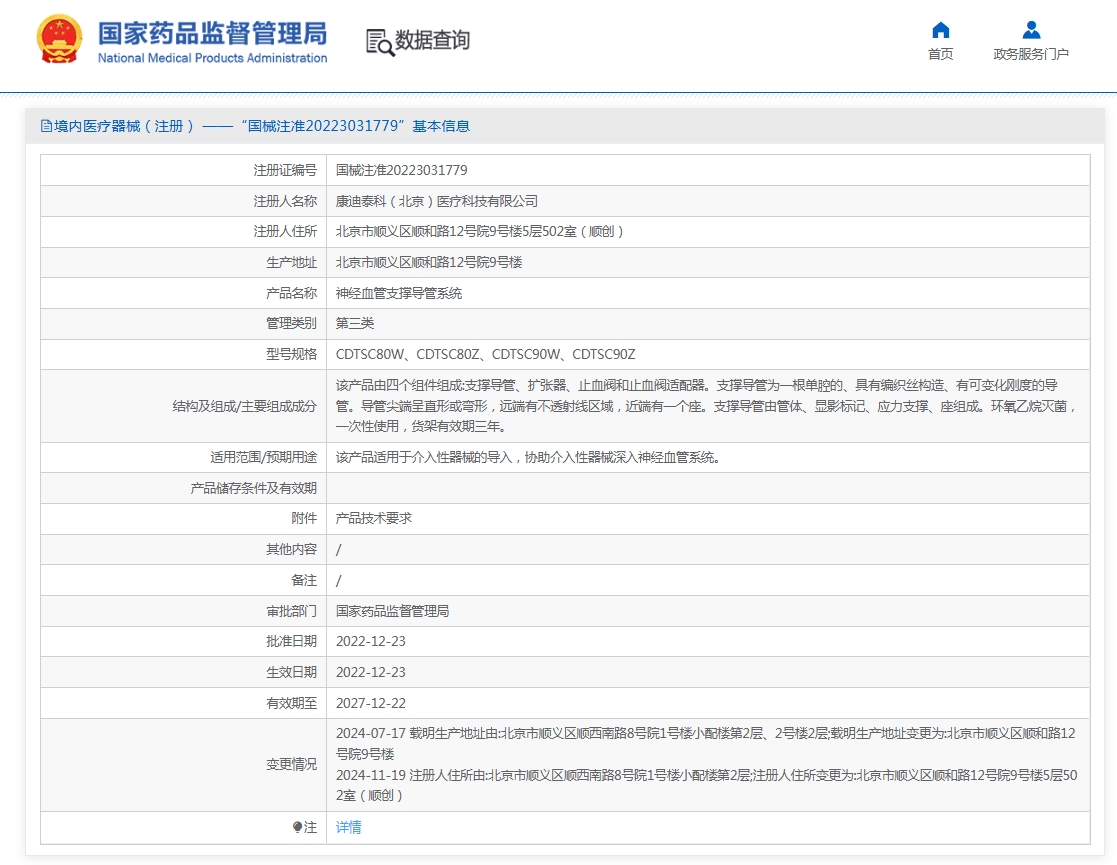Click the 首页 label
The width and height of the screenshot is (1117, 865).
tap(940, 54)
